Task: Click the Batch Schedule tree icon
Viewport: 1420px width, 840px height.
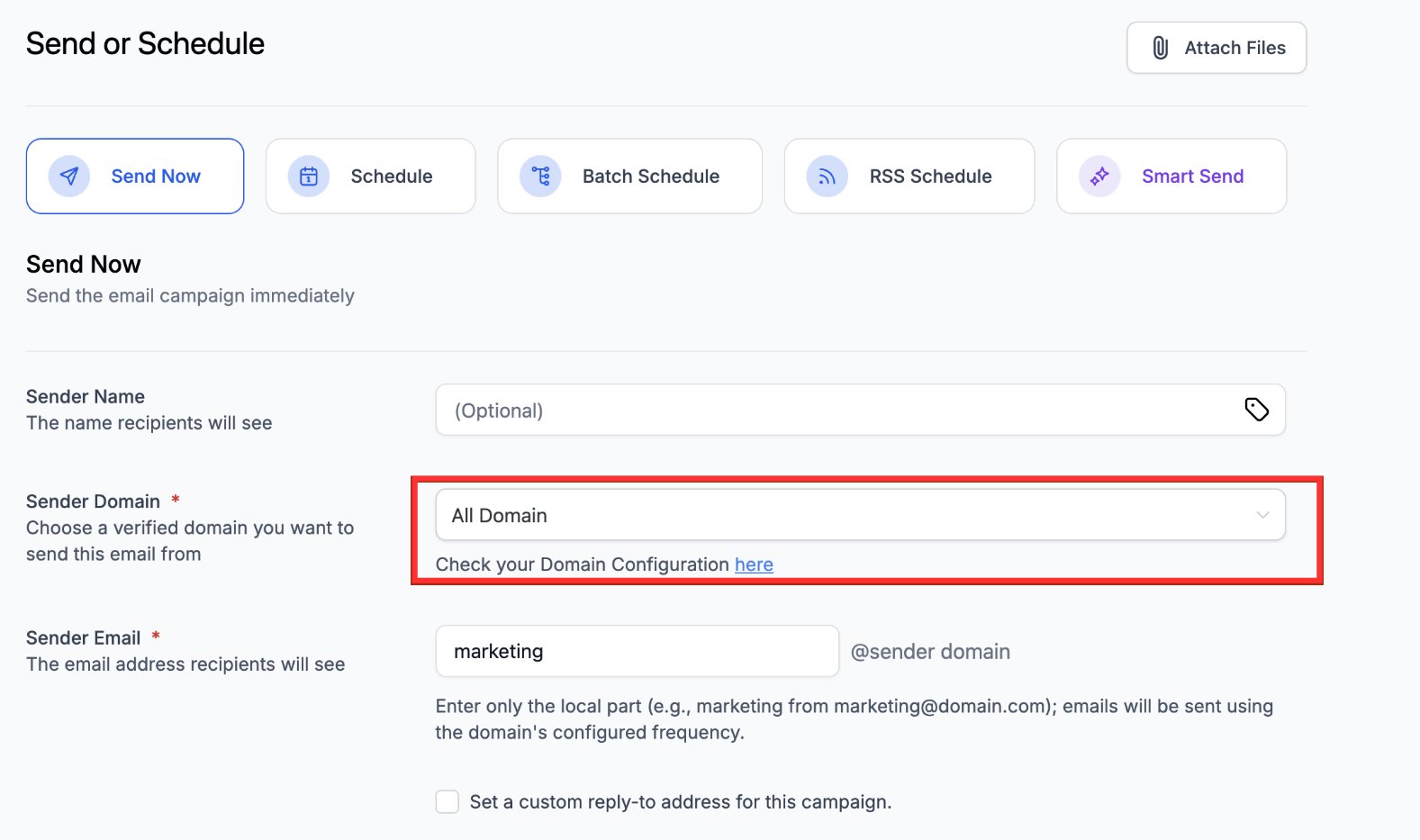Action: click(540, 176)
